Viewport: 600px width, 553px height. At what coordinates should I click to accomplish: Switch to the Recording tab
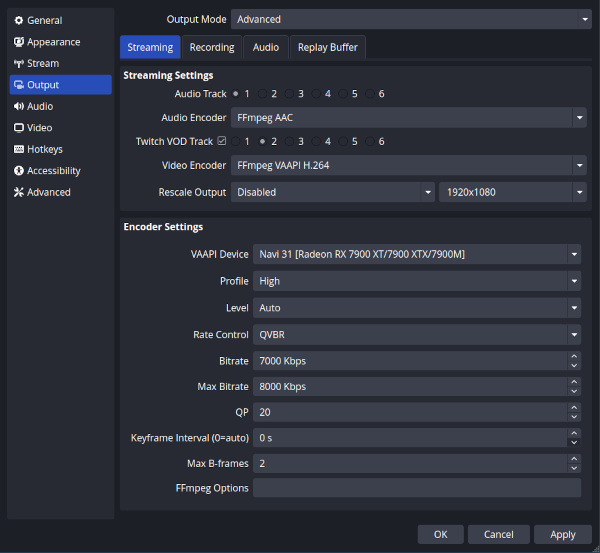click(212, 47)
